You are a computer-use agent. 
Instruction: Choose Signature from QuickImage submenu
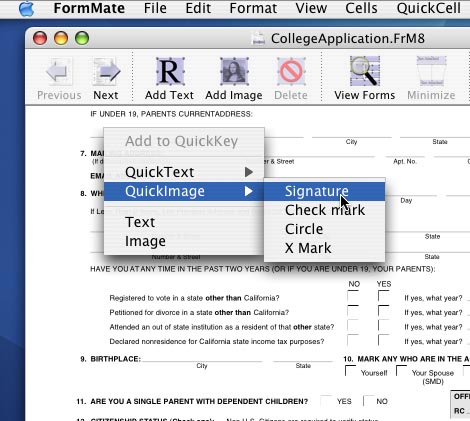pos(325,191)
